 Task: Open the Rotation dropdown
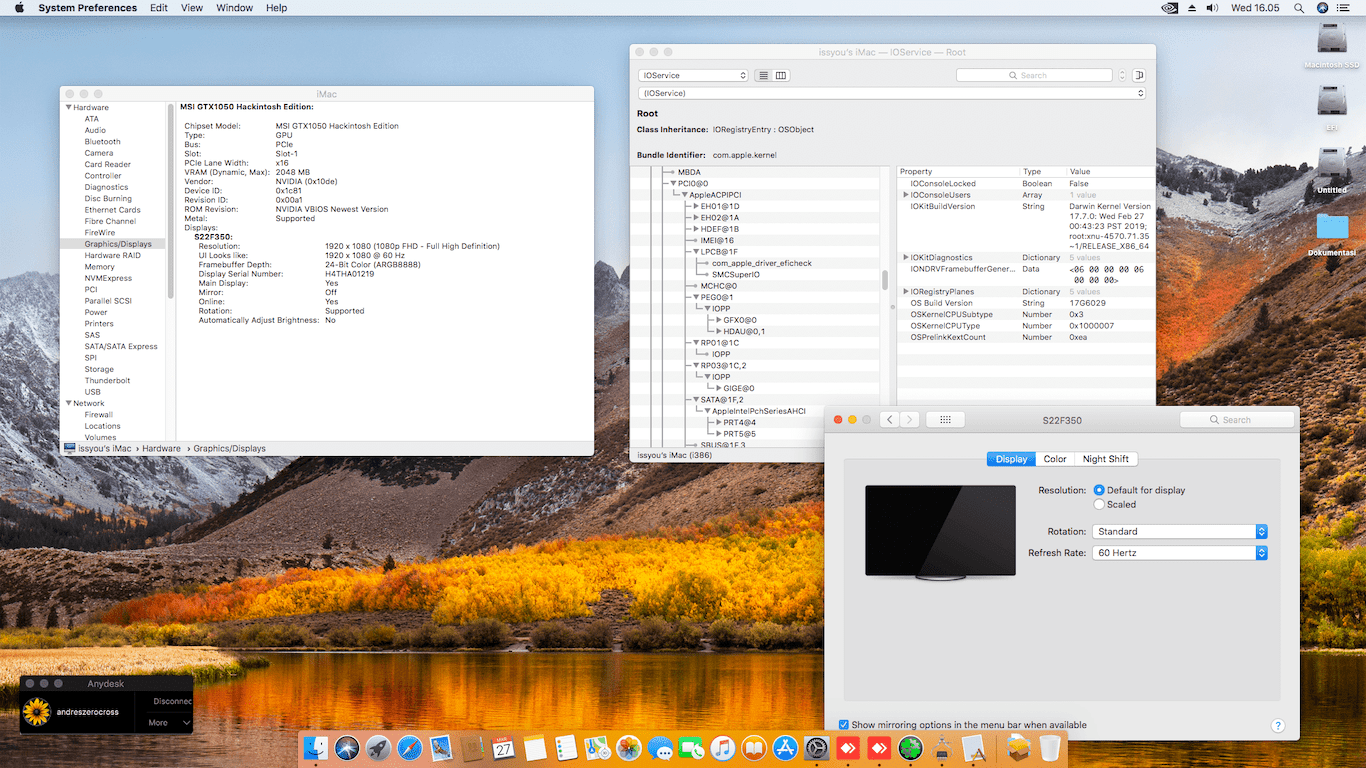[x=1180, y=532]
